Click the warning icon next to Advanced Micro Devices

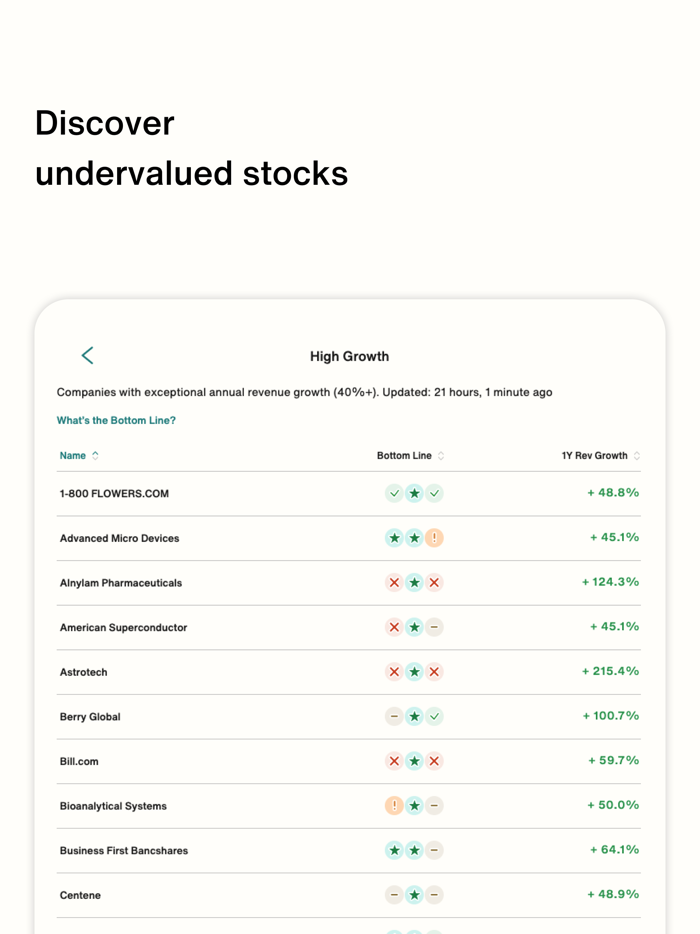(x=434, y=538)
